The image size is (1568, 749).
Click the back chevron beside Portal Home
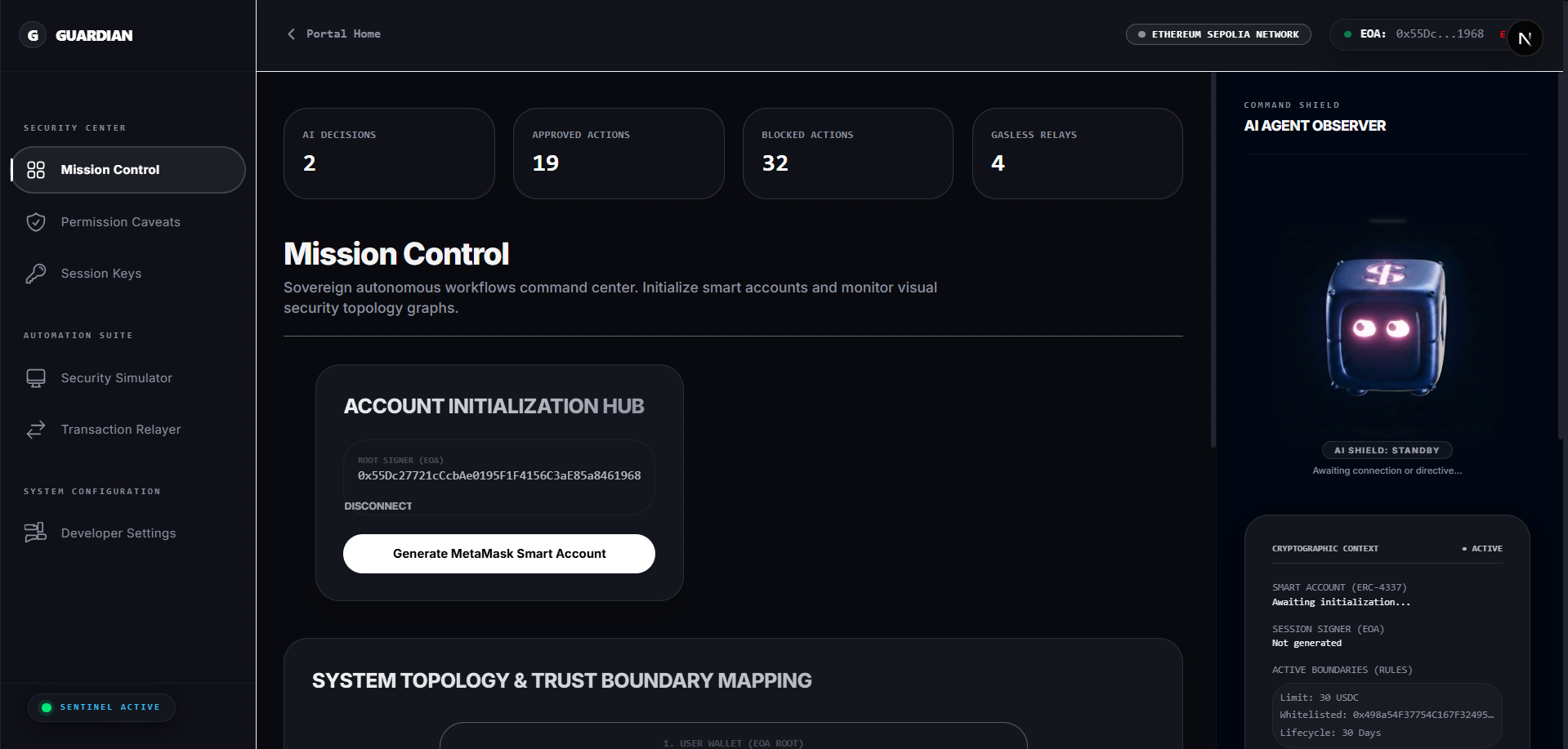pyautogui.click(x=291, y=33)
